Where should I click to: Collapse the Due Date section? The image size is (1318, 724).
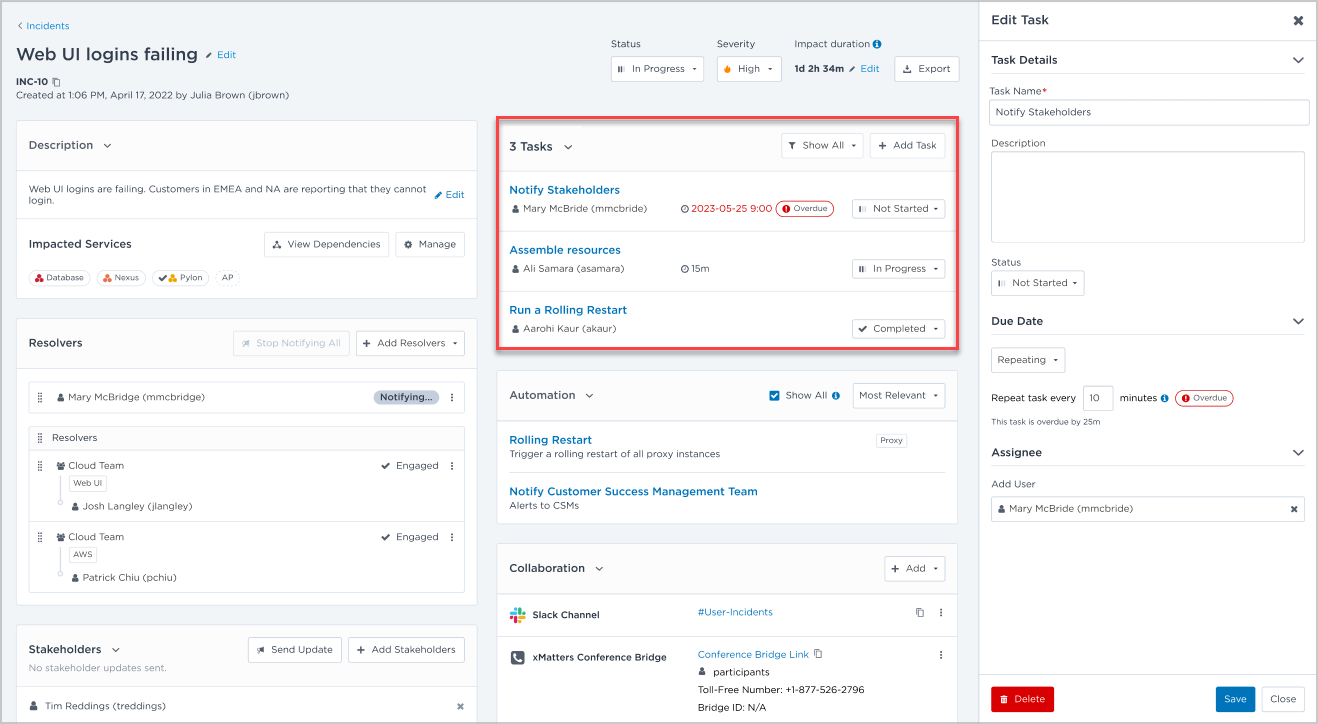tap(1298, 322)
